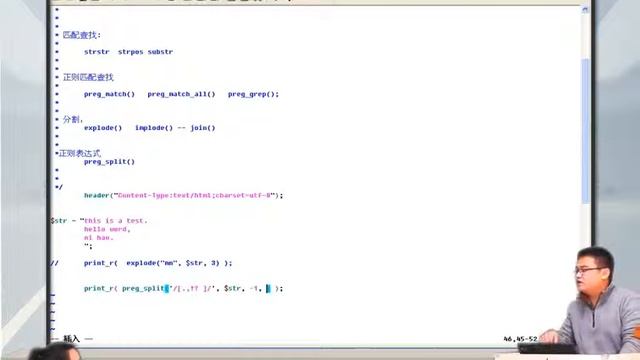Click the 'preg_match()' text
Viewport: 640px width, 360px height.
(109, 94)
